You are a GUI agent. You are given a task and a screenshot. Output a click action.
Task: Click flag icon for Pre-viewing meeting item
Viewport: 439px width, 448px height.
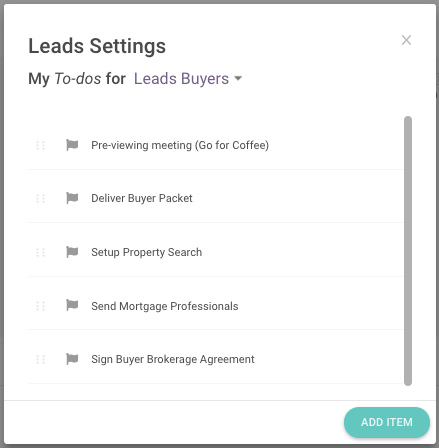pos(72,145)
